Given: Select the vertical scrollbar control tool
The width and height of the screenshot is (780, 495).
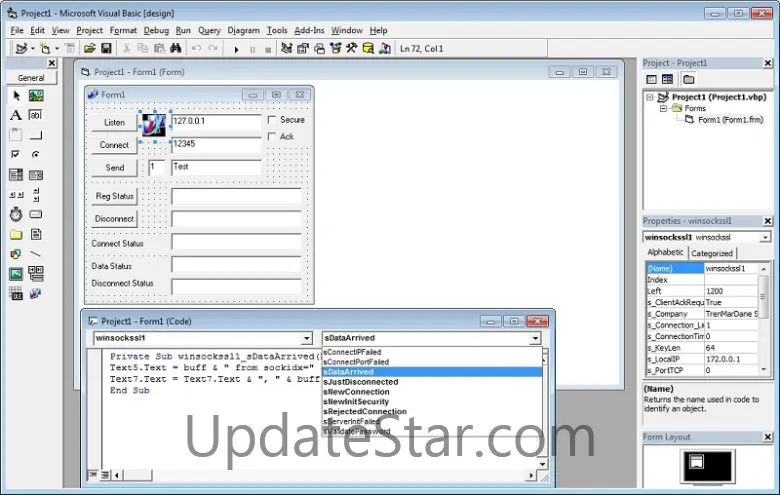Looking at the screenshot, I should 36,195.
